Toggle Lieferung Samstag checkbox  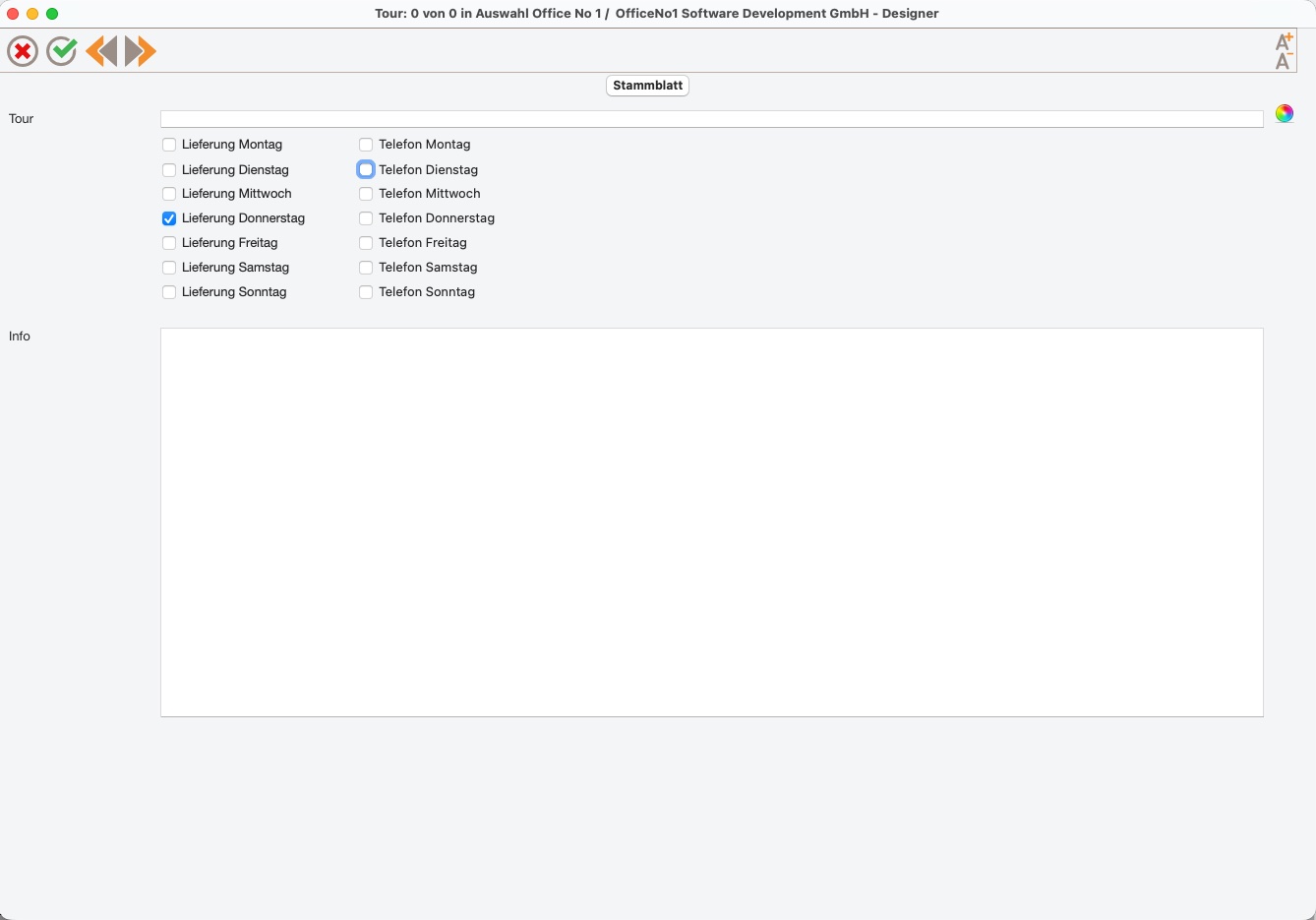tap(169, 268)
